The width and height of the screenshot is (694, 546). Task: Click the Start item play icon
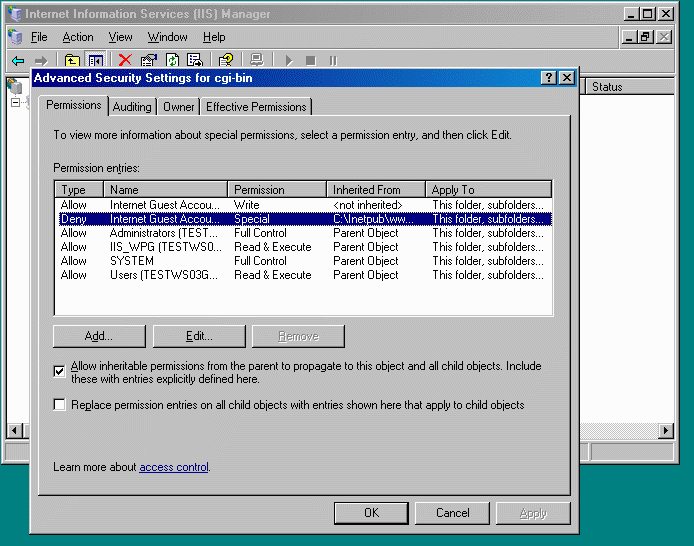(289, 60)
